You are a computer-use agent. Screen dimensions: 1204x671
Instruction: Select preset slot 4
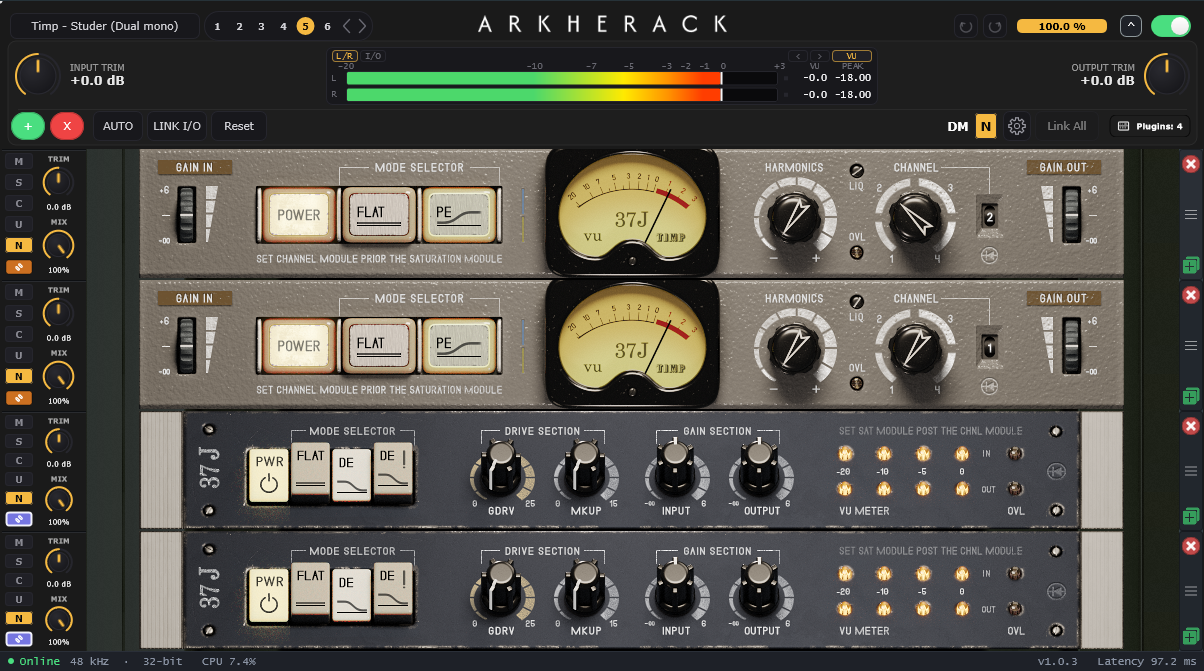[283, 26]
